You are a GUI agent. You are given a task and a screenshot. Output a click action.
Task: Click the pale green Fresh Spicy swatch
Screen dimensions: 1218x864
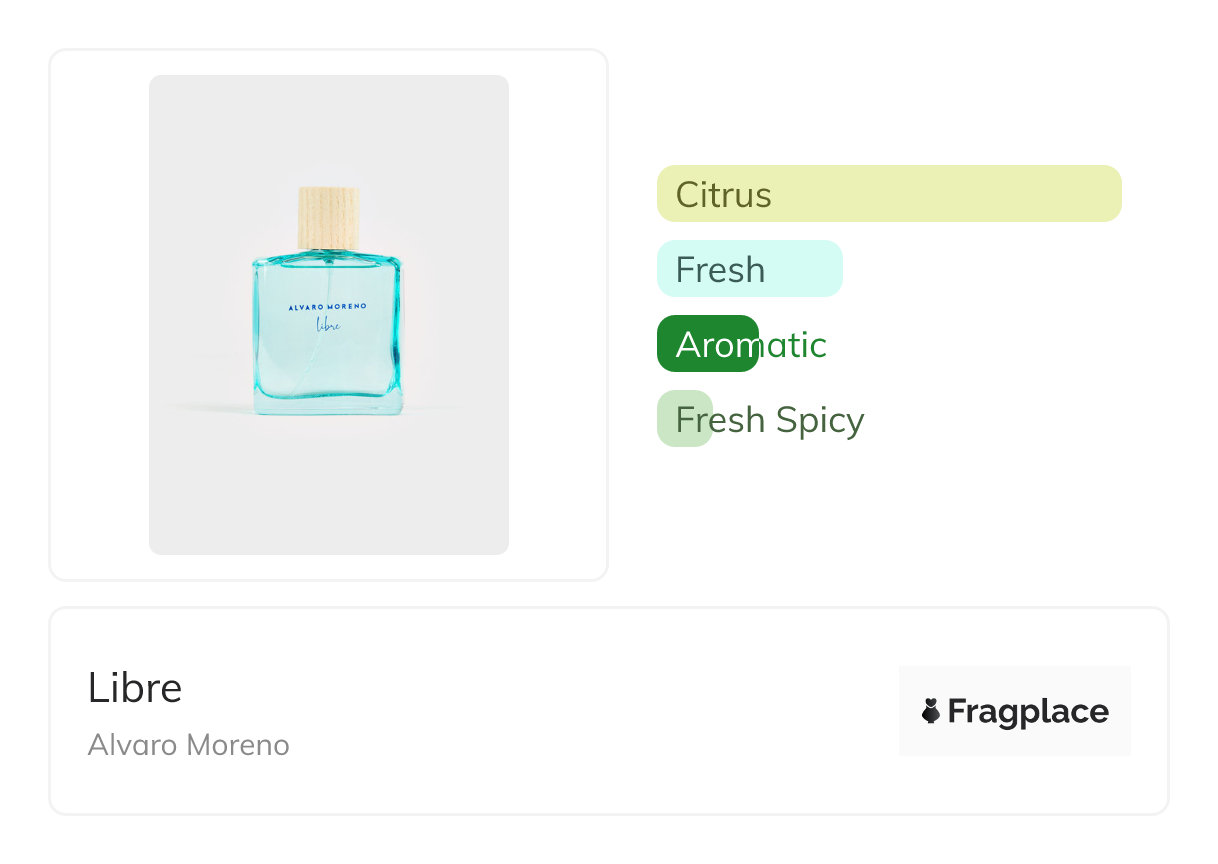pyautogui.click(x=684, y=419)
